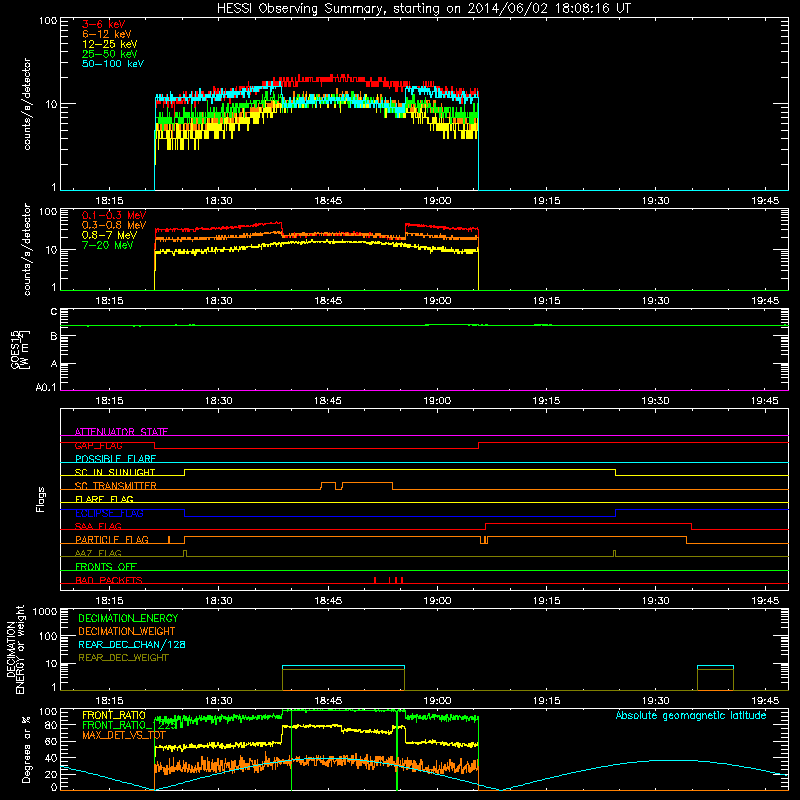Click the 19:30 tick under the GOES15 plot
Image resolution: width=800 pixels, height=800 pixels.
click(x=656, y=401)
